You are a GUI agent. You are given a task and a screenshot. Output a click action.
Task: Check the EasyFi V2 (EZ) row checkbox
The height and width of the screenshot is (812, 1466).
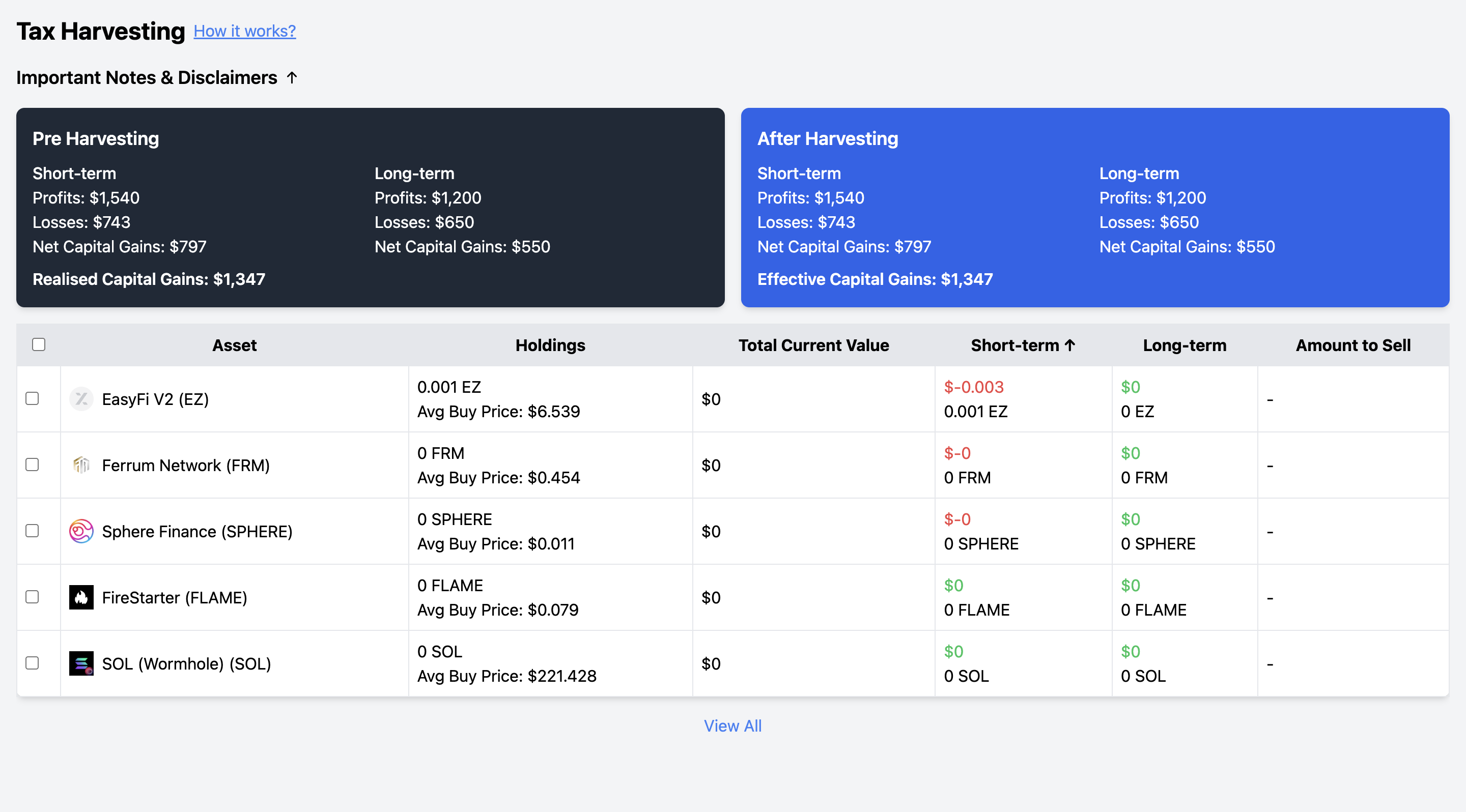point(33,398)
